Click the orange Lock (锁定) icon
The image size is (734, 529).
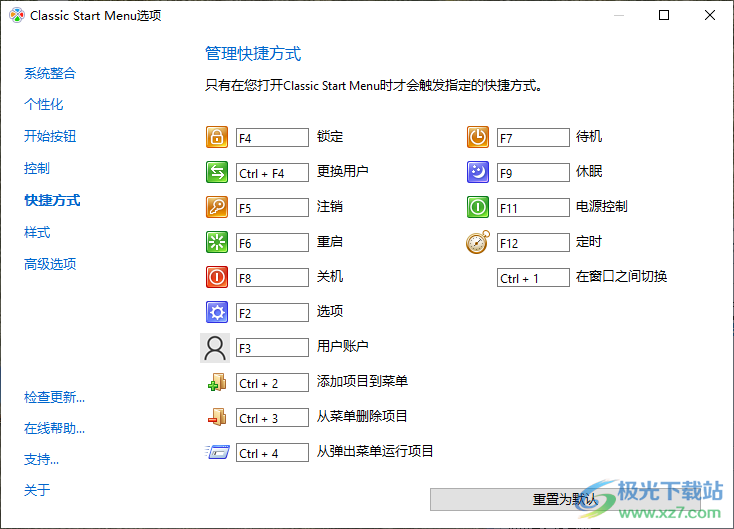[217, 137]
